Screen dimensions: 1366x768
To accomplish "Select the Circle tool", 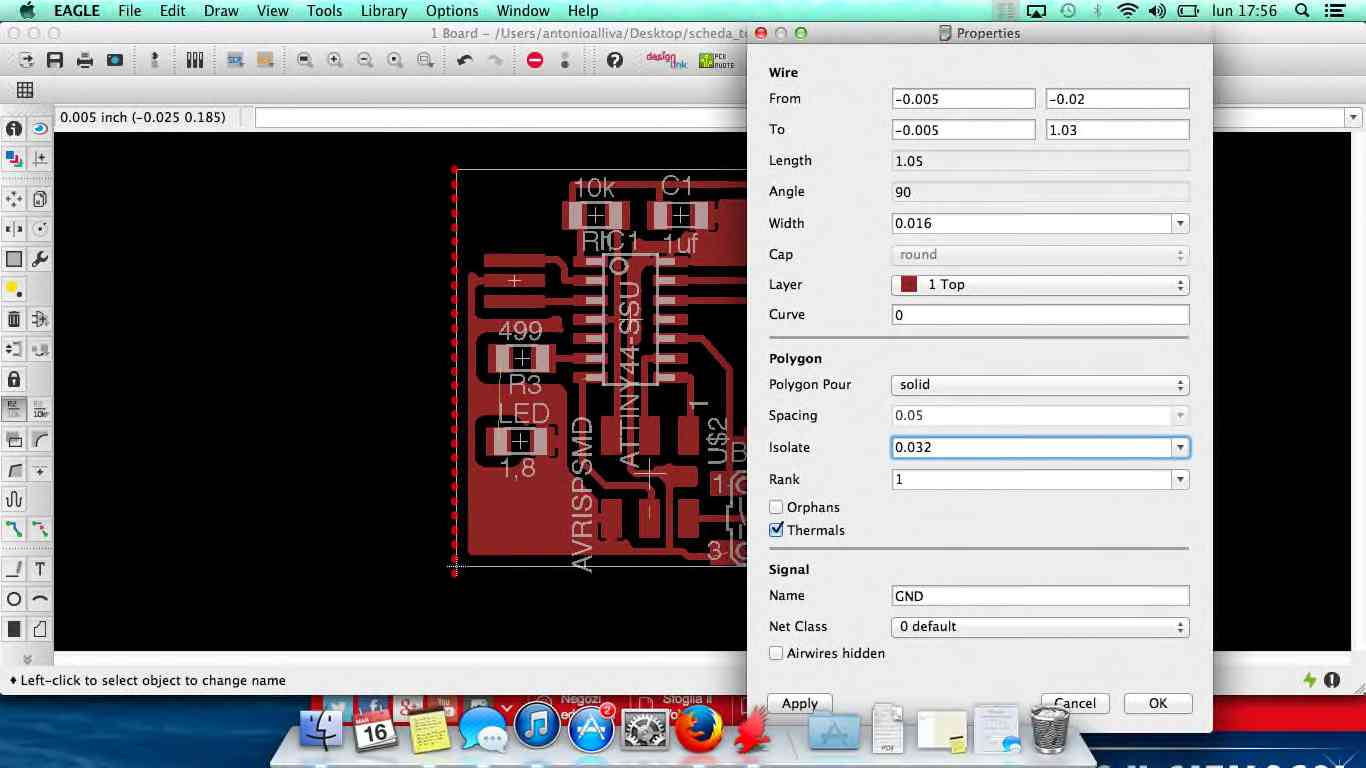I will [x=14, y=599].
